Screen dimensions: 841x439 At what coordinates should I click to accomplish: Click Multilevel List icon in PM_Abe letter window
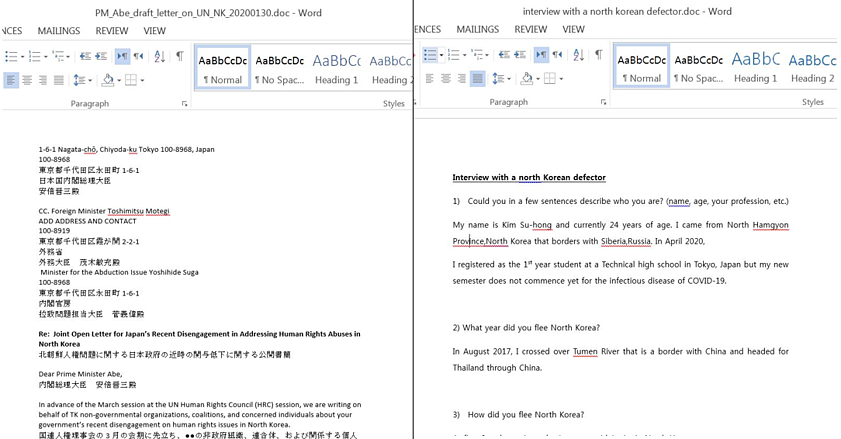click(x=58, y=56)
